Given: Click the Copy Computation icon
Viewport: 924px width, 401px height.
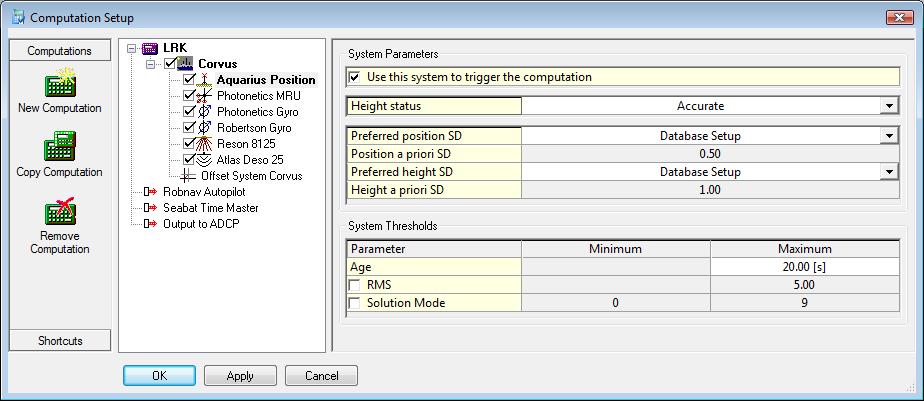Looking at the screenshot, I should [x=59, y=148].
